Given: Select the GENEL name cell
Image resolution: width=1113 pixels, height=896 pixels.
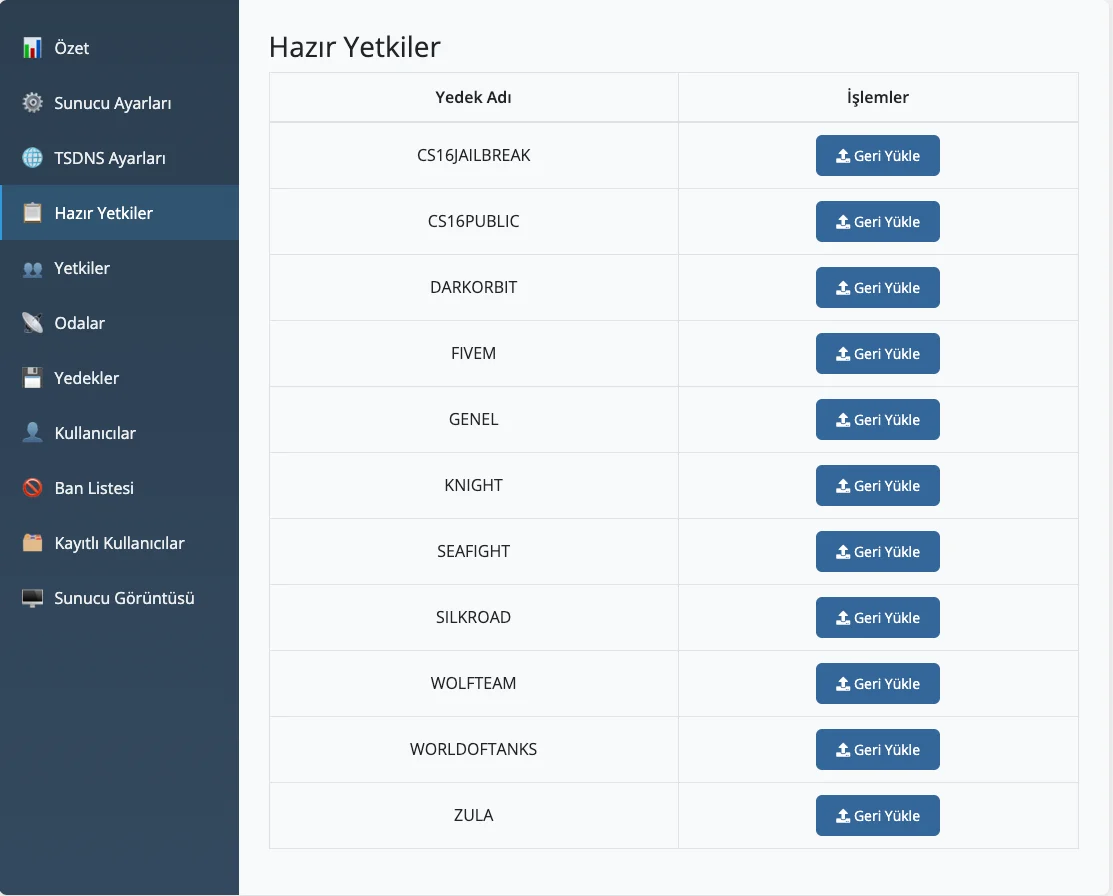Looking at the screenshot, I should coord(473,420).
